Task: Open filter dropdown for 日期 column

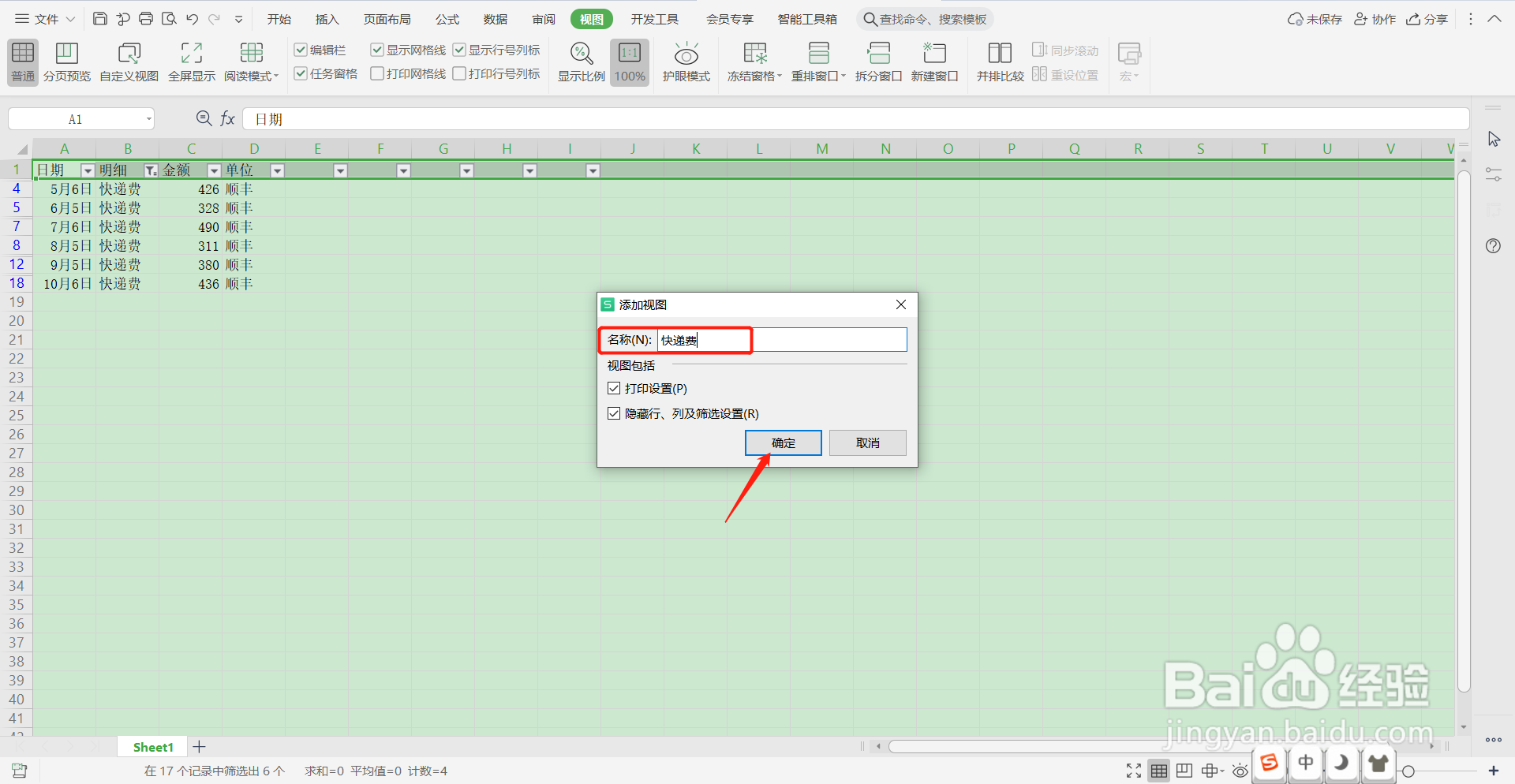Action: 88,170
